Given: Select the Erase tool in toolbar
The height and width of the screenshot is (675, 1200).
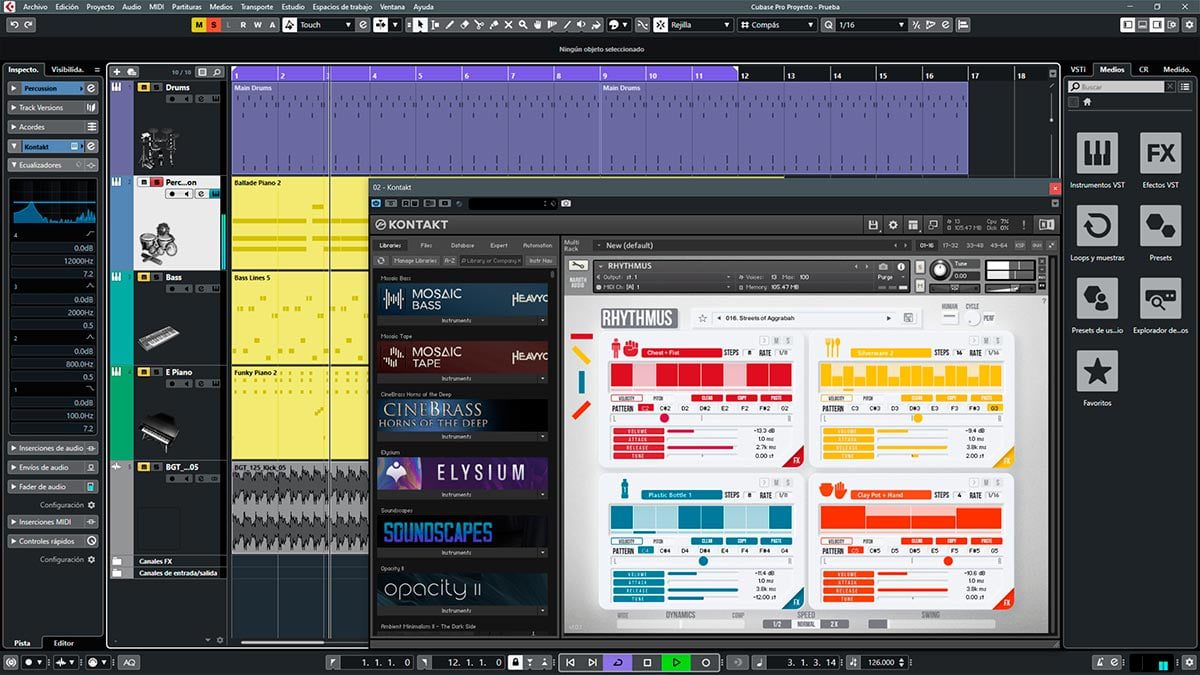Looking at the screenshot, I should click(x=464, y=24).
